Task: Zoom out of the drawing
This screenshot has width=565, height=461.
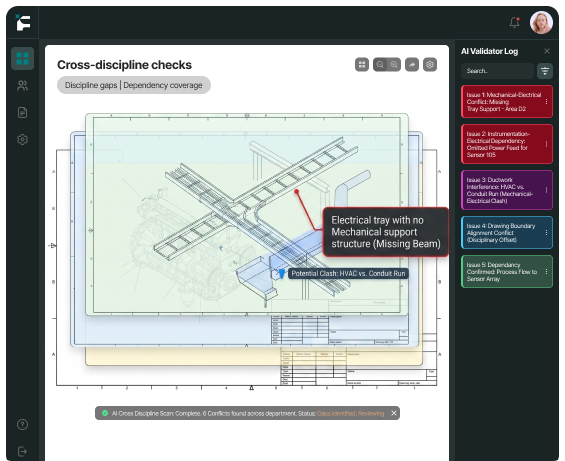Action: point(380,65)
